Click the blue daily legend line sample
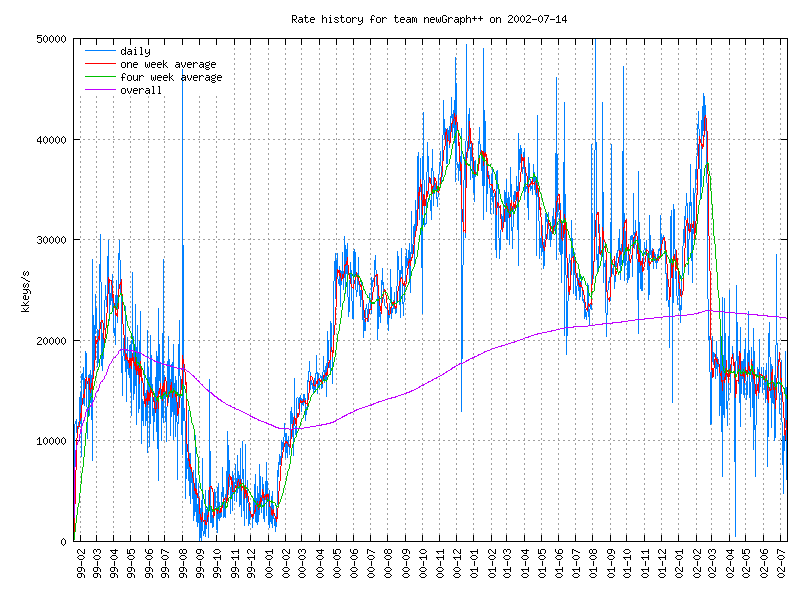Viewport: 800px width, 600px height. point(100,51)
